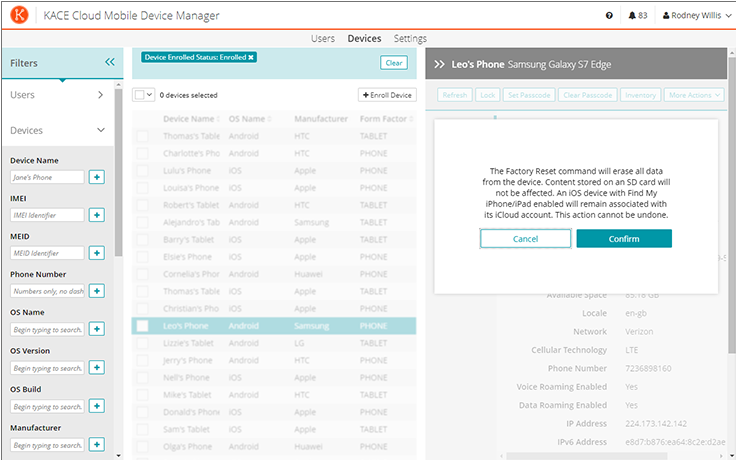
Task: Add OS Name filter with plus button
Action: point(97,329)
